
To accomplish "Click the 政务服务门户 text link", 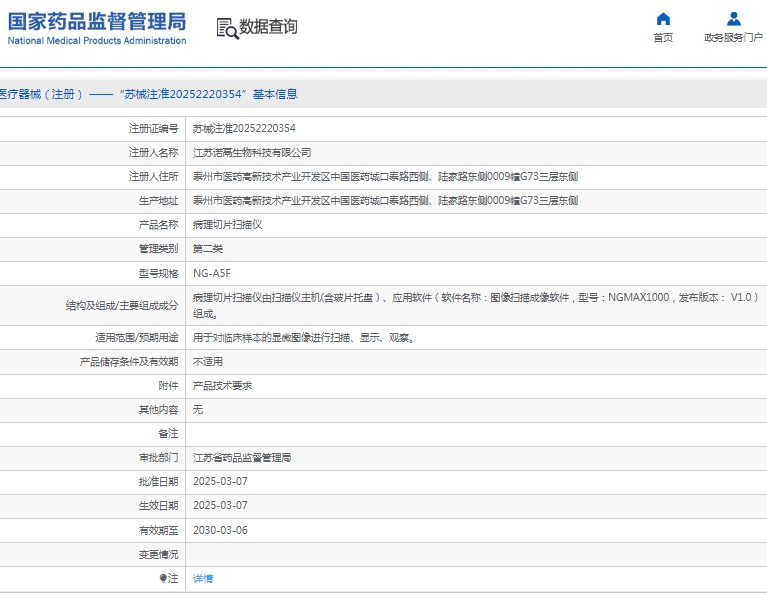I will point(733,38).
